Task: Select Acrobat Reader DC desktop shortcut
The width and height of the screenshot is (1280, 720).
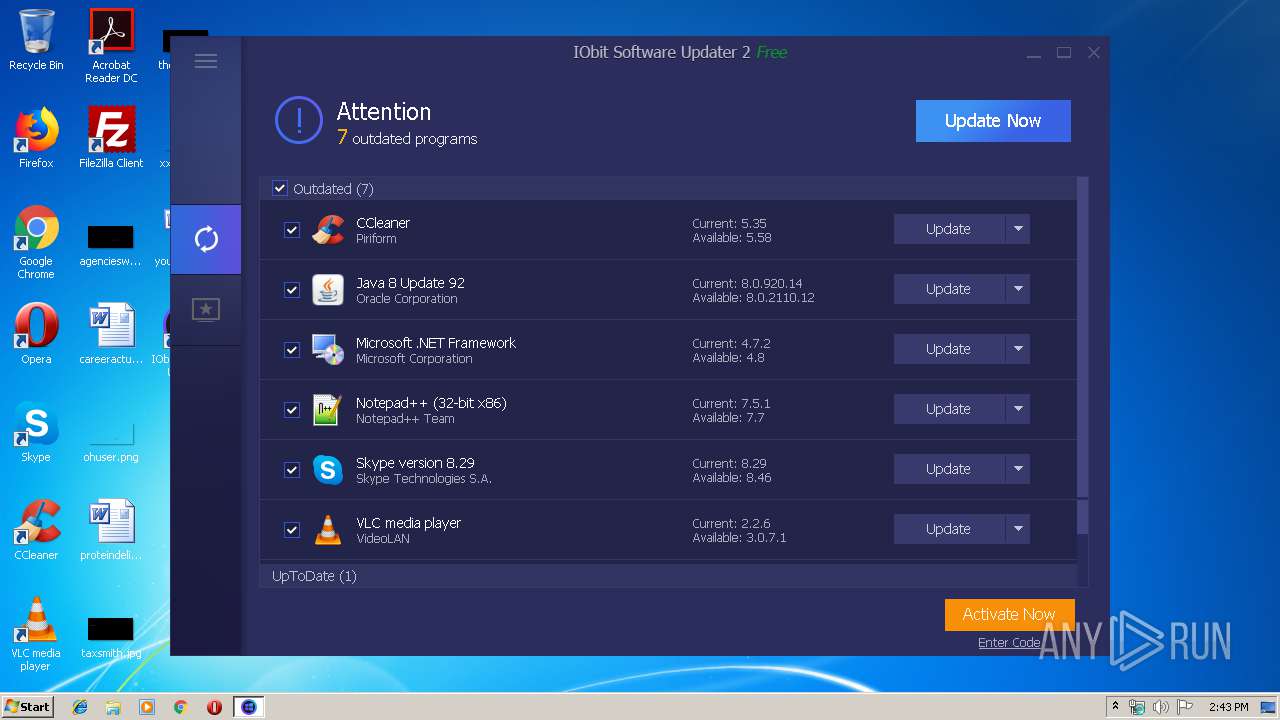Action: [111, 46]
